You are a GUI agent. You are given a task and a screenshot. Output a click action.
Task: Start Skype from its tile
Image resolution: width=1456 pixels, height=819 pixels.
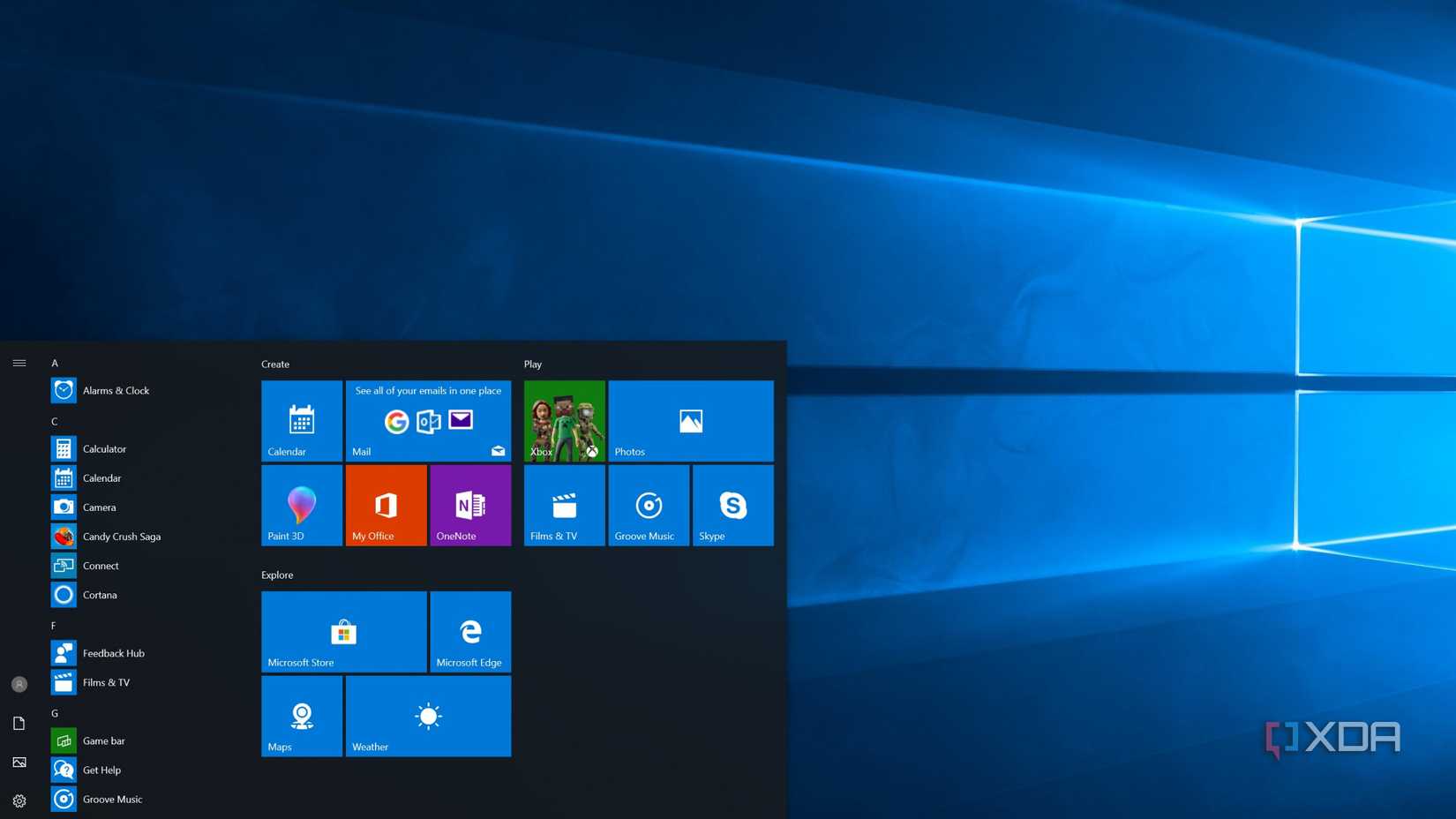732,505
